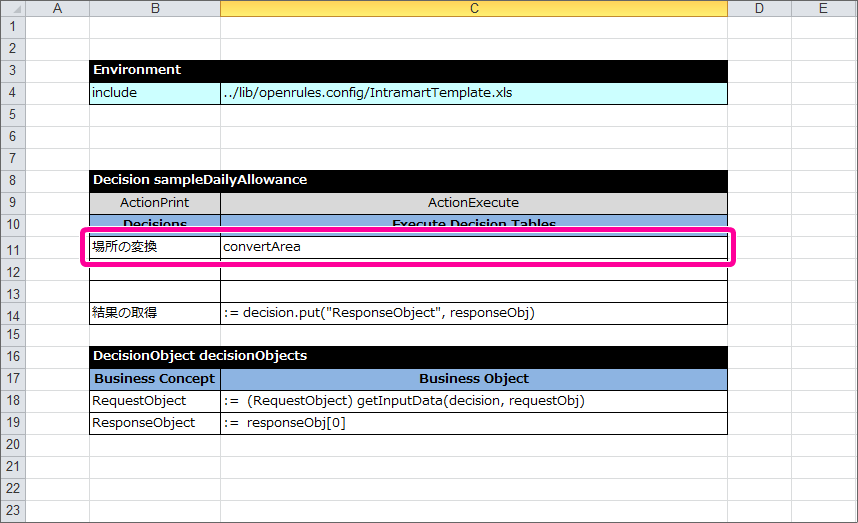Select column D header
Image resolution: width=858 pixels, height=523 pixels.
click(758, 8)
